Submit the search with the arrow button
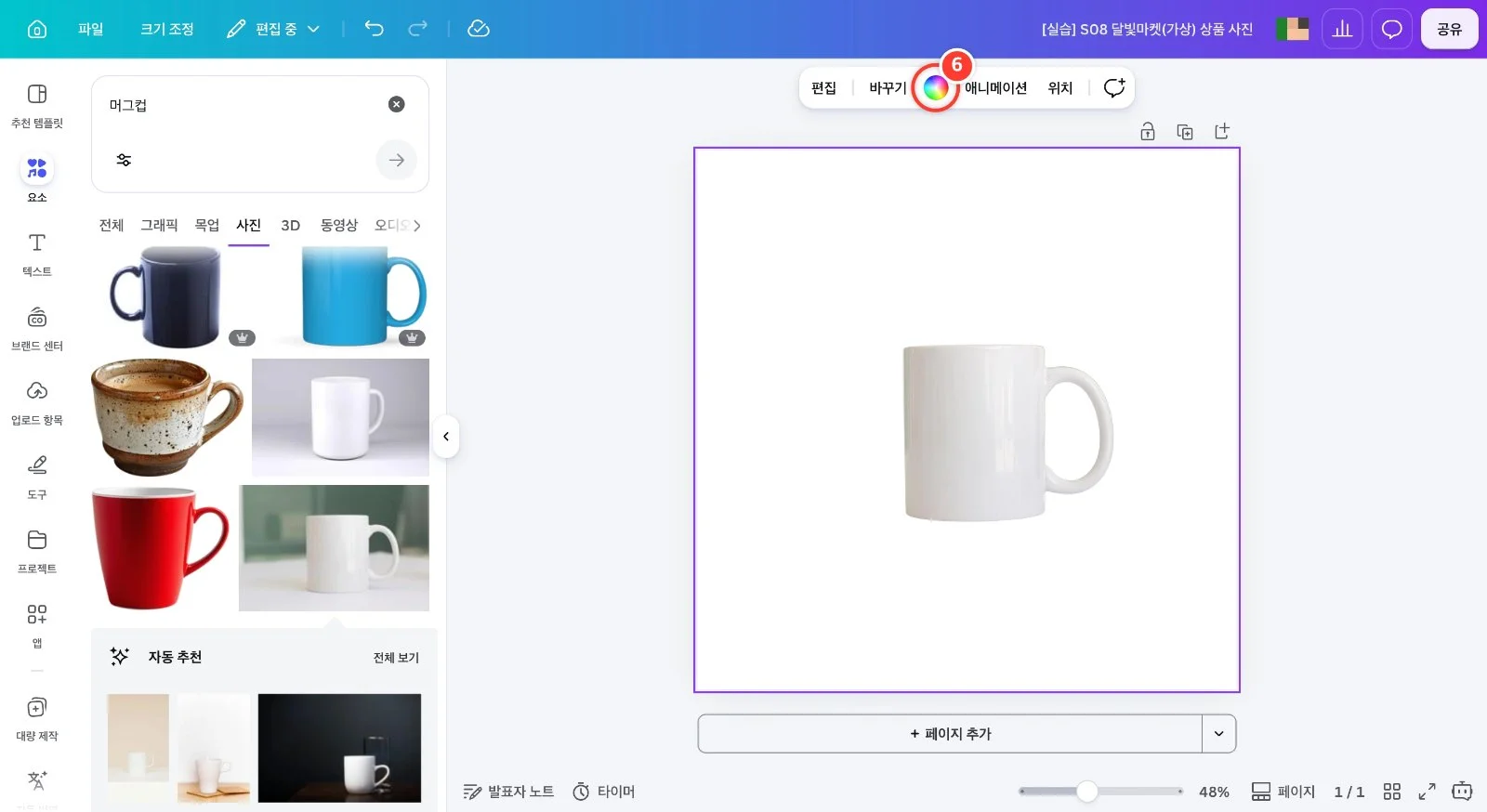Screen dimensions: 1487x812 [x=397, y=160]
